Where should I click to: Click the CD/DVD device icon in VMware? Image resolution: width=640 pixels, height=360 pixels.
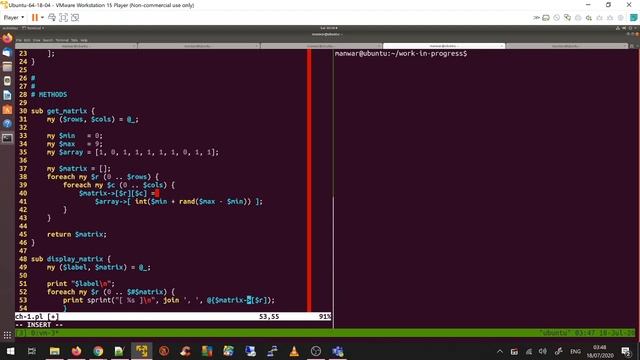click(557, 18)
